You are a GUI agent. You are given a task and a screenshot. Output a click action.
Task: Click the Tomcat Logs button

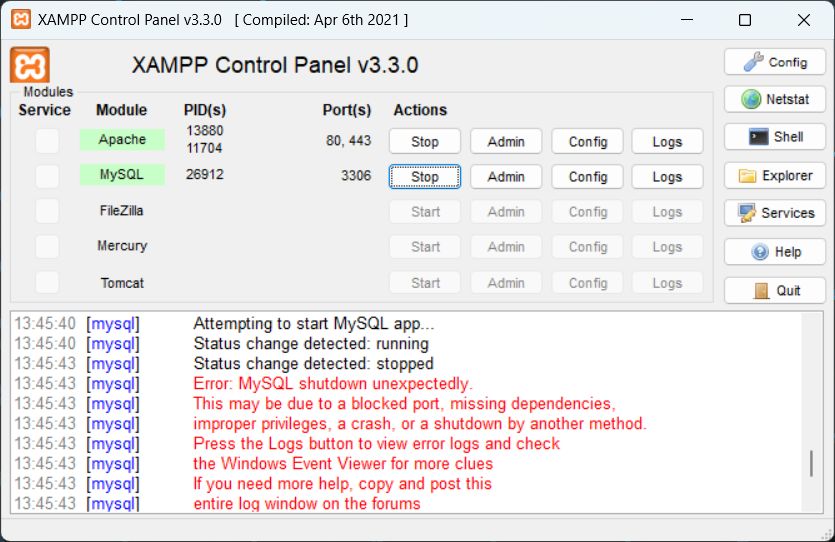click(x=667, y=283)
